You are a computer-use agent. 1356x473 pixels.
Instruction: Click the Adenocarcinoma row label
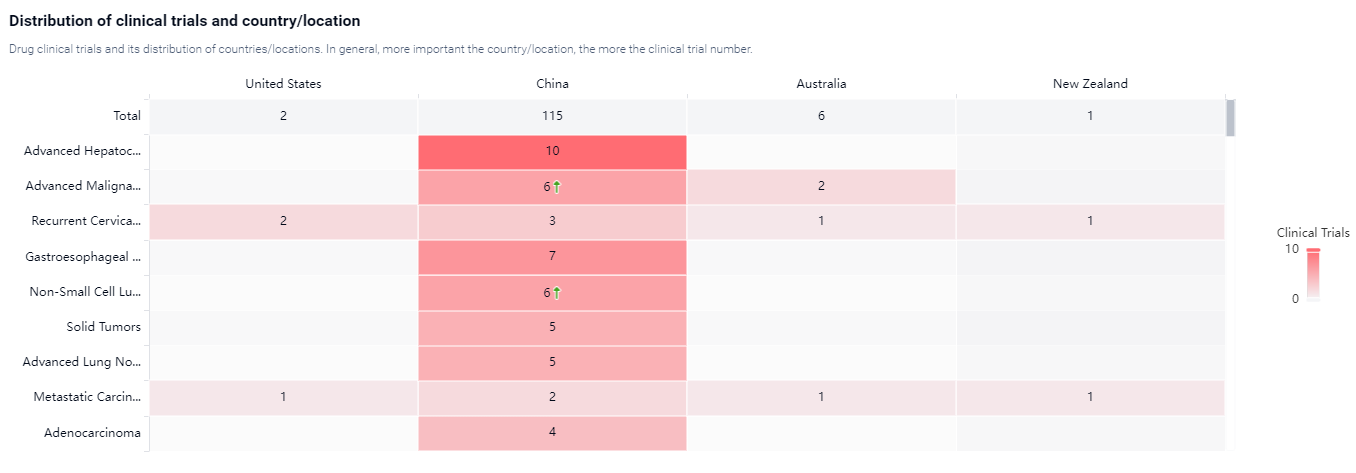pyautogui.click(x=92, y=433)
